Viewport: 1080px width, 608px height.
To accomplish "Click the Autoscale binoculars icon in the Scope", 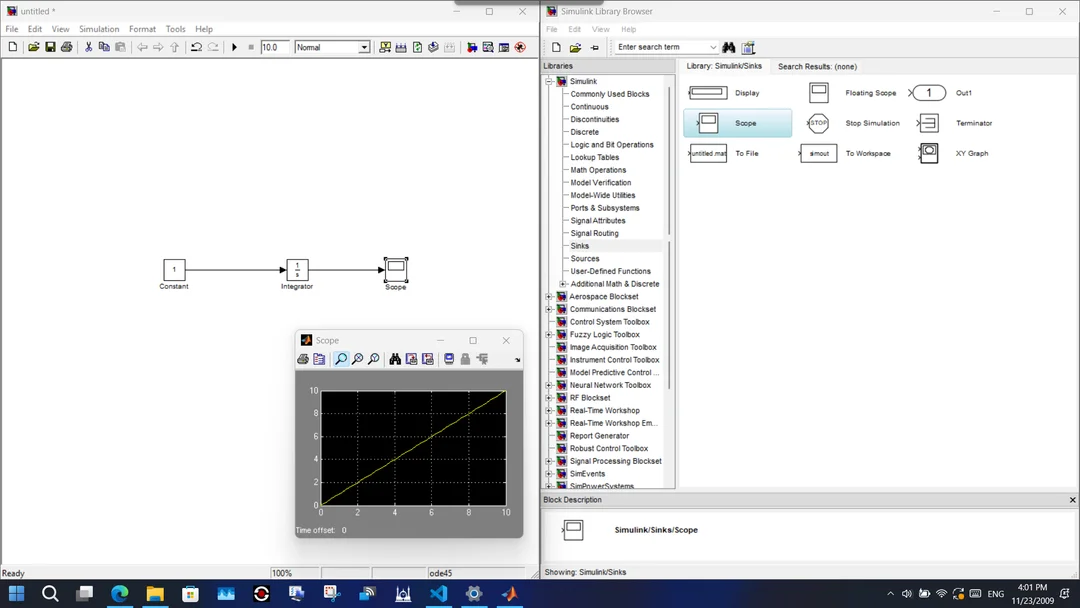I will tap(395, 359).
